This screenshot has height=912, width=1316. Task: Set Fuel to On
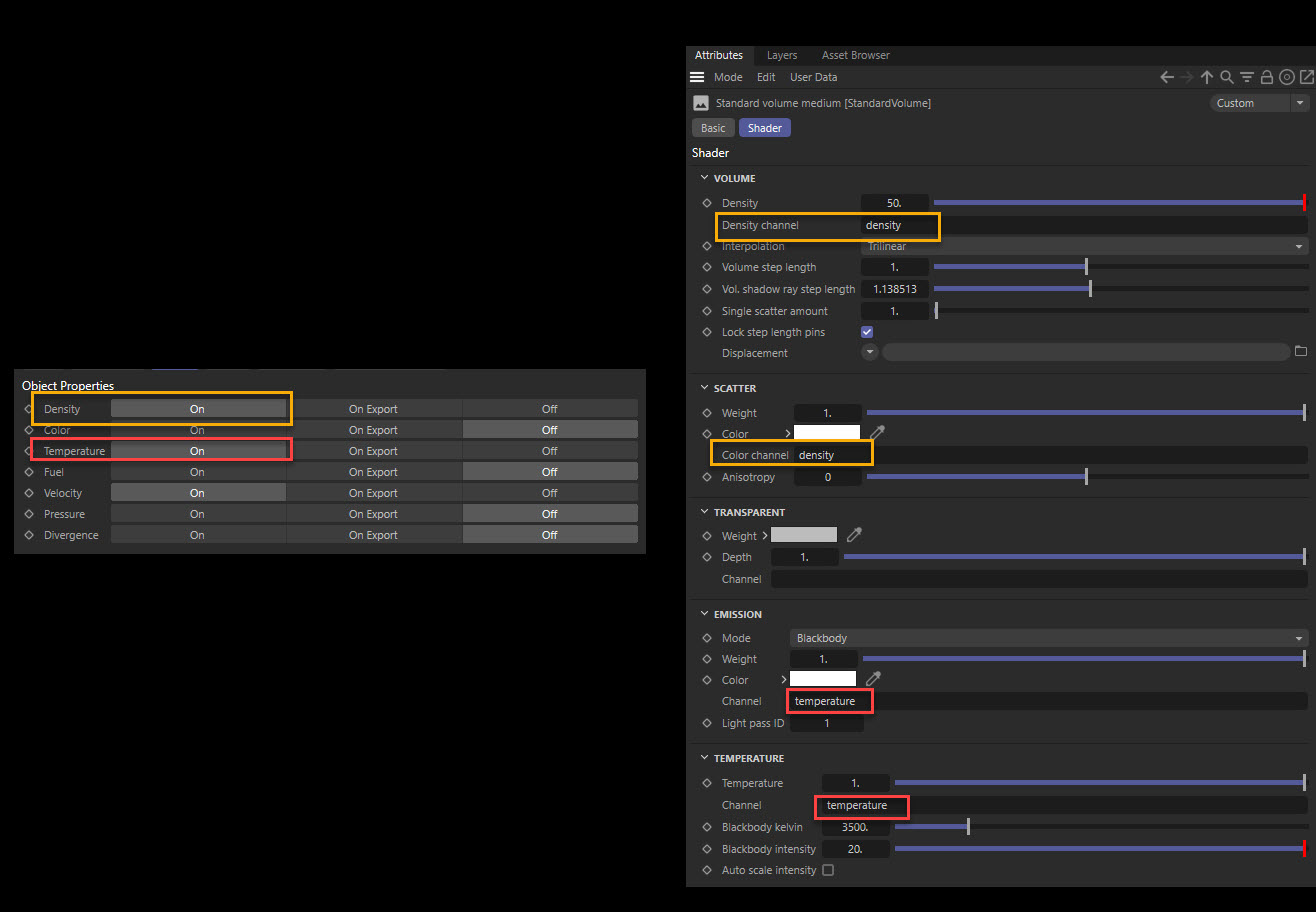[x=198, y=472]
